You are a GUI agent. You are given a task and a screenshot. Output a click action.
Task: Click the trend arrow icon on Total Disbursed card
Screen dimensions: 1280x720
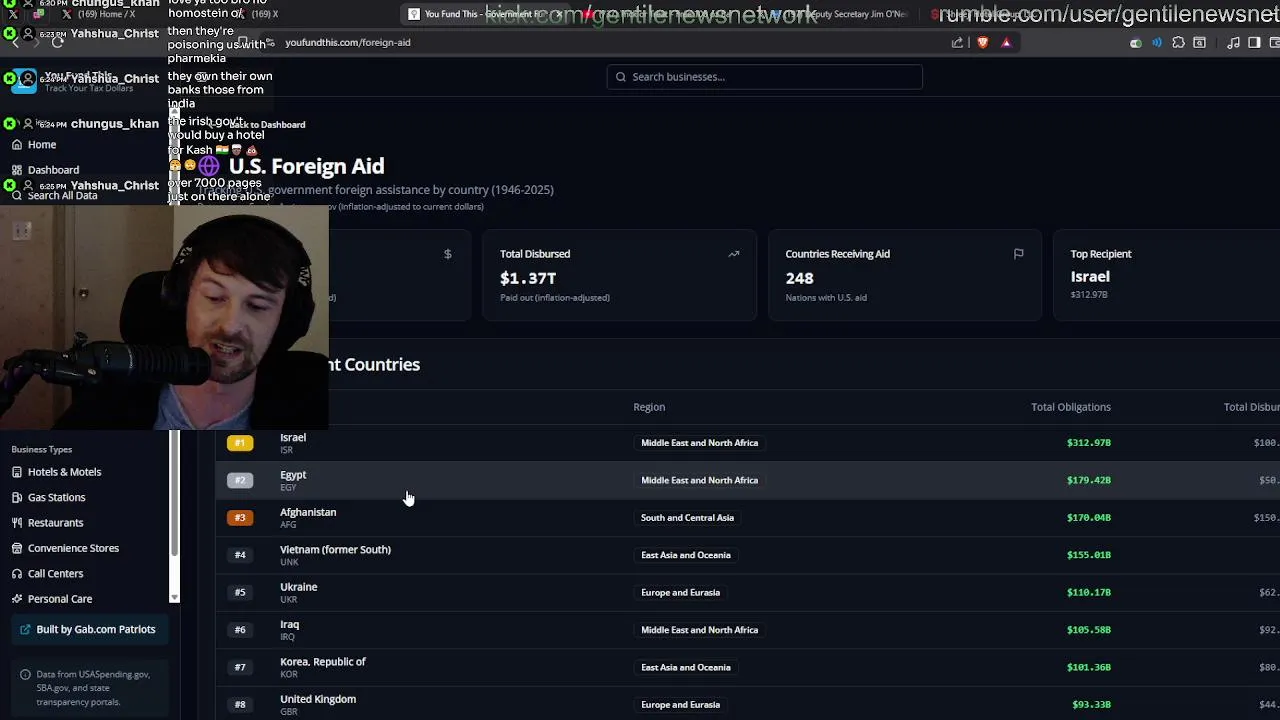733,254
